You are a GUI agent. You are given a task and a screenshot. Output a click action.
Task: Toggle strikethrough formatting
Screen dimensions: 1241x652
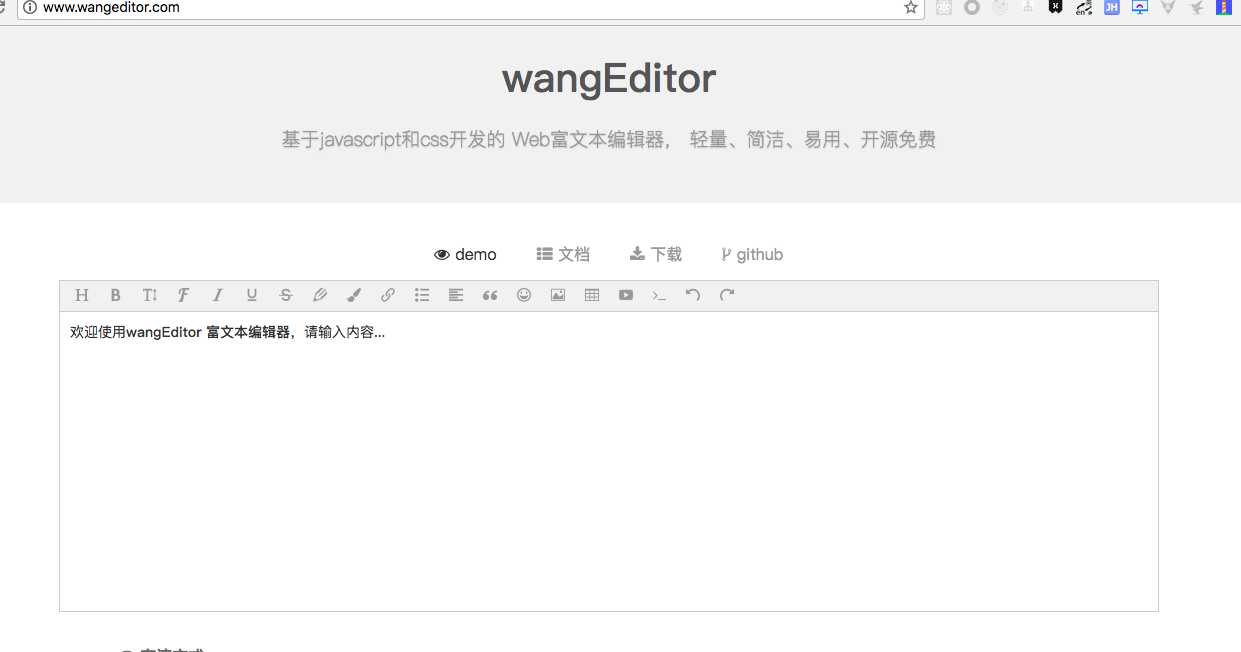pyautogui.click(x=286, y=295)
